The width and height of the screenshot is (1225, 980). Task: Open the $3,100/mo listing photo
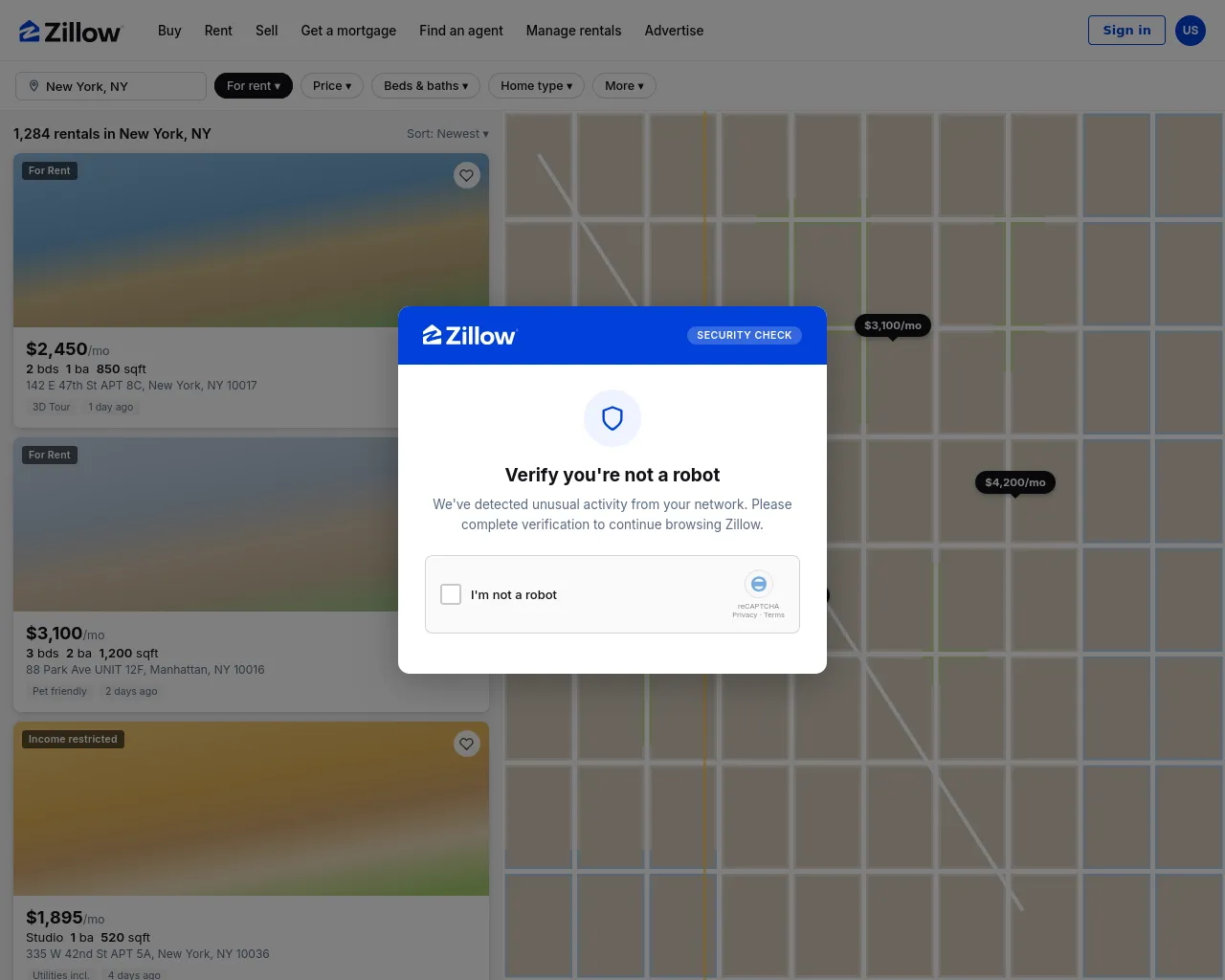[206, 524]
